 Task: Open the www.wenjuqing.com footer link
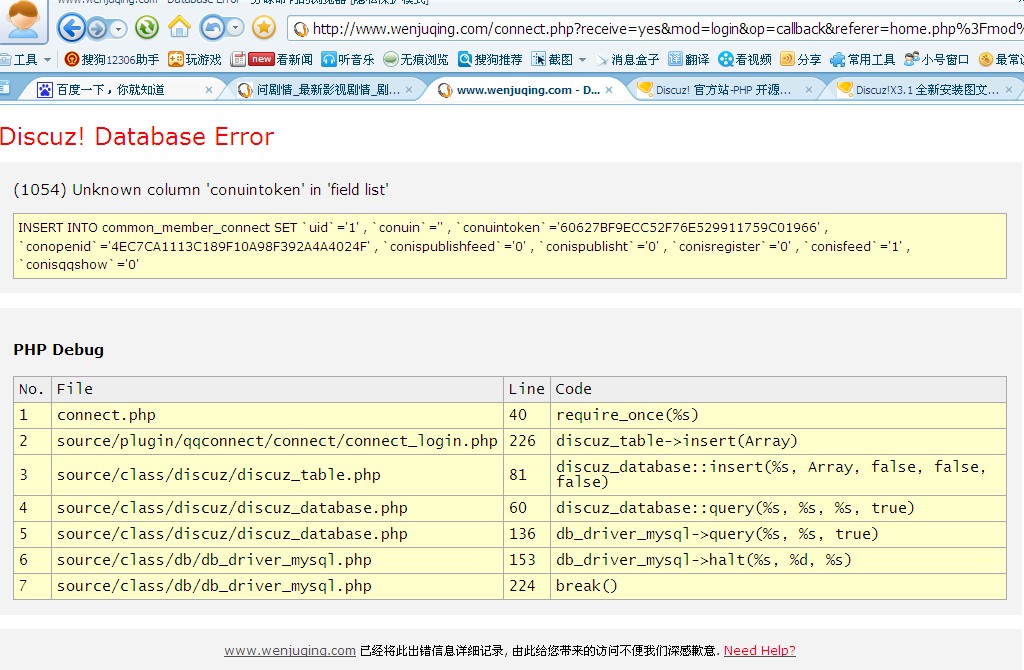point(289,650)
